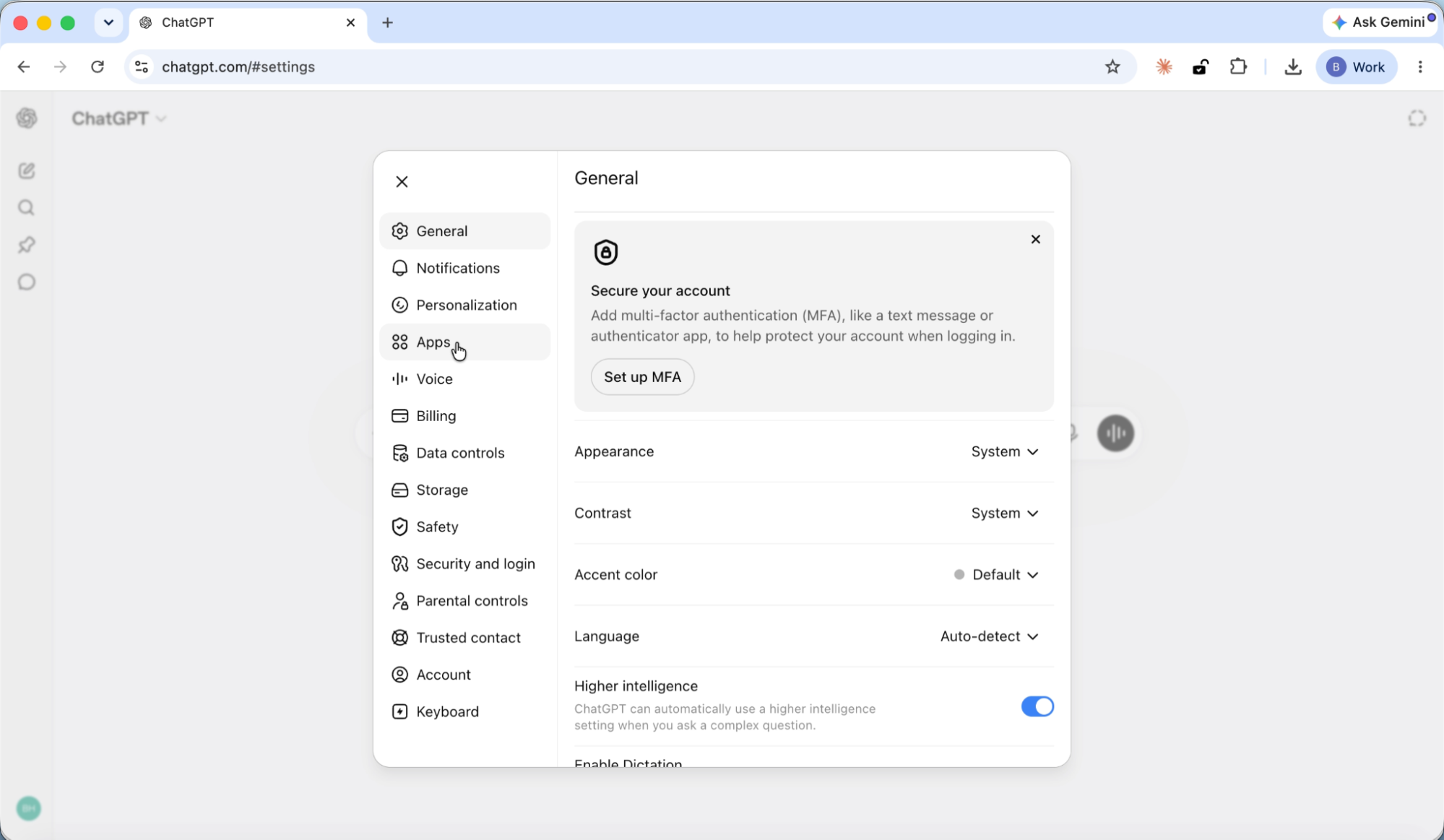Screen dimensions: 1444x840
Task: Open browser downloads icon
Action: point(1293,67)
